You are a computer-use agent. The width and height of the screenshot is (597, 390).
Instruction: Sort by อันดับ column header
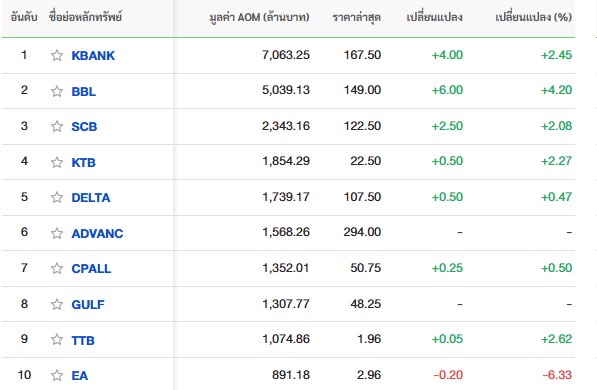(x=24, y=17)
